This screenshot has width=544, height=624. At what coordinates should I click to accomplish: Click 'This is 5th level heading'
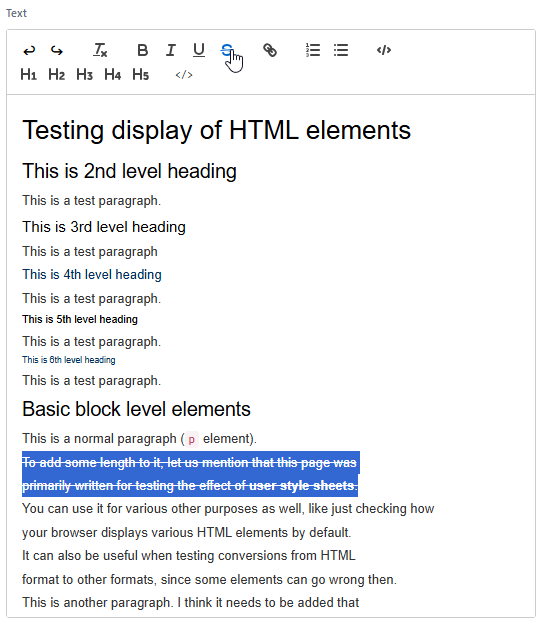coord(80,319)
